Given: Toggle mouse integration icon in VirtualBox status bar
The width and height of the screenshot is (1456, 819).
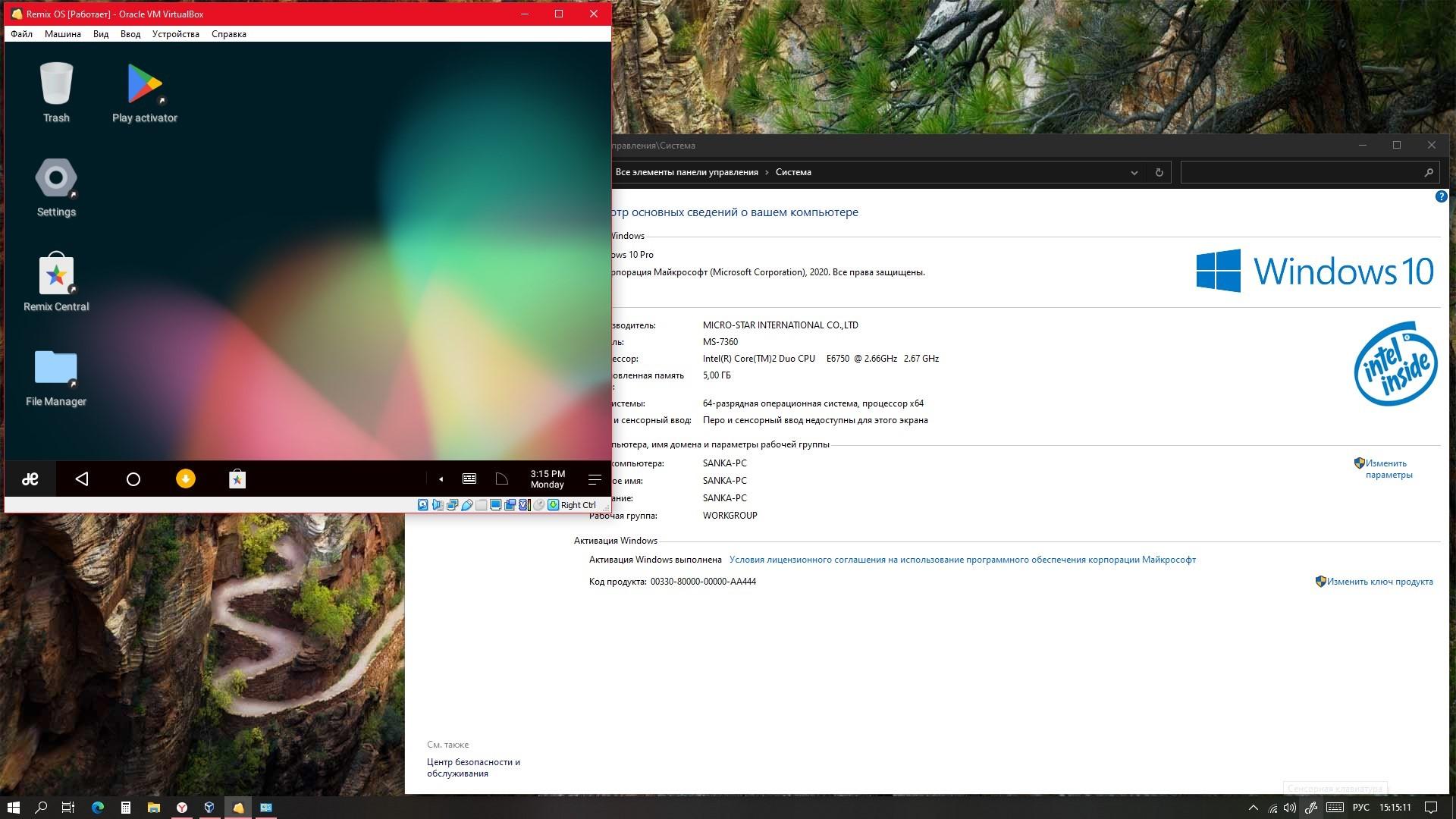Looking at the screenshot, I should tap(538, 504).
